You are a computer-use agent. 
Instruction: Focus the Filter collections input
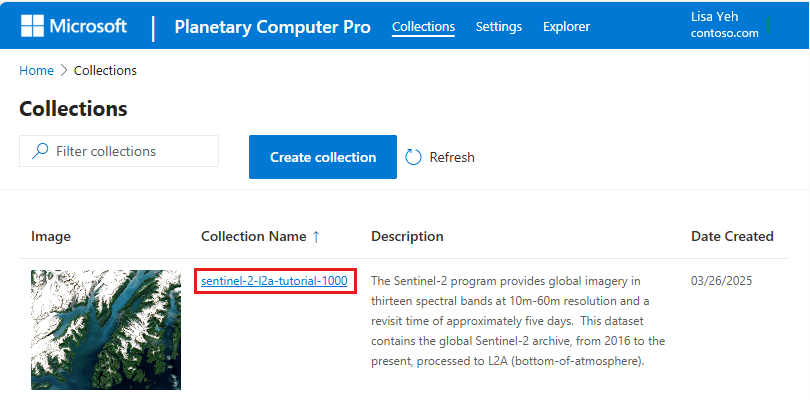[x=119, y=151]
